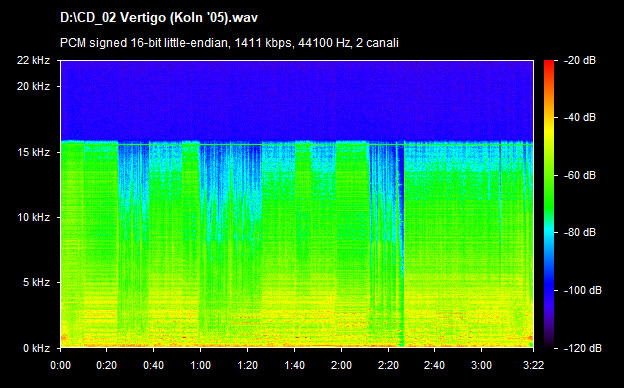Screen dimensions: 624x388
Task: Select the 1:00 time marker
Action: point(200,365)
